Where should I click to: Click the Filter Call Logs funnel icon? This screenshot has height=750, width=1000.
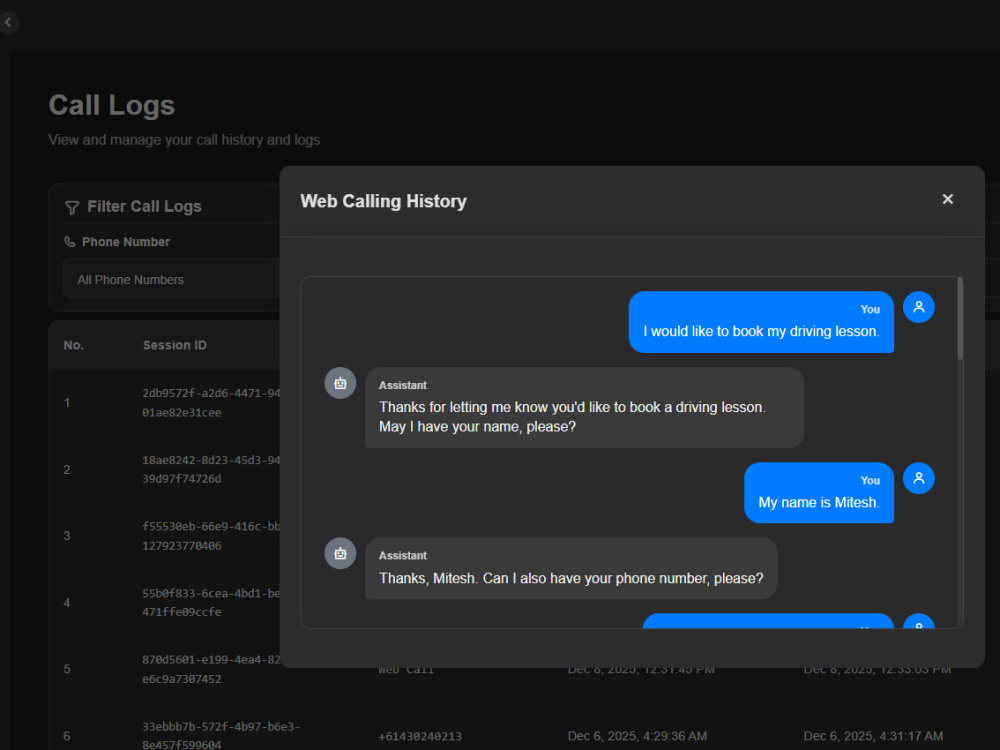click(x=72, y=207)
